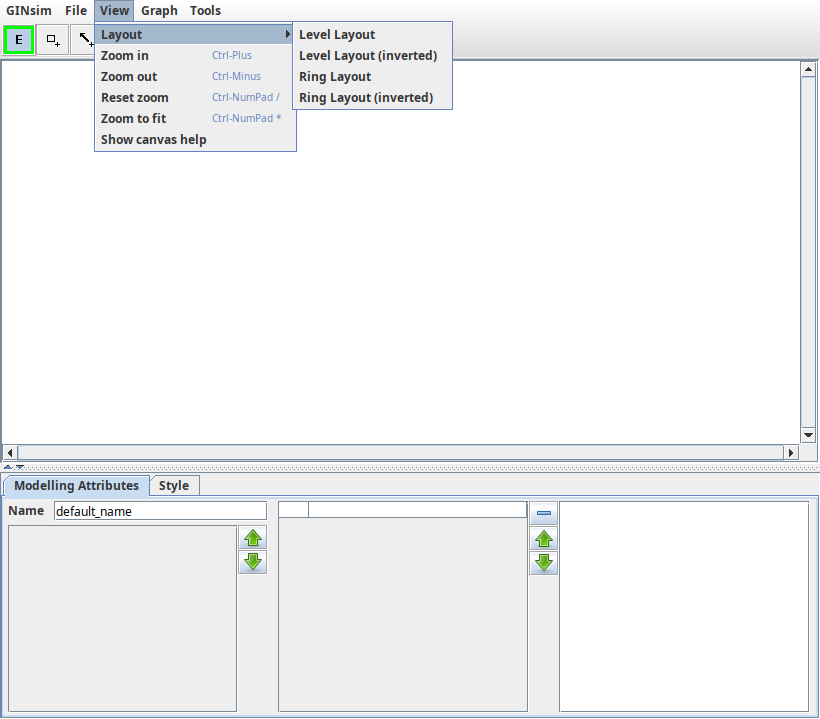Viewport: 820px width, 719px height.
Task: Toggle the green-highlighted E edit mode button
Action: tap(18, 40)
